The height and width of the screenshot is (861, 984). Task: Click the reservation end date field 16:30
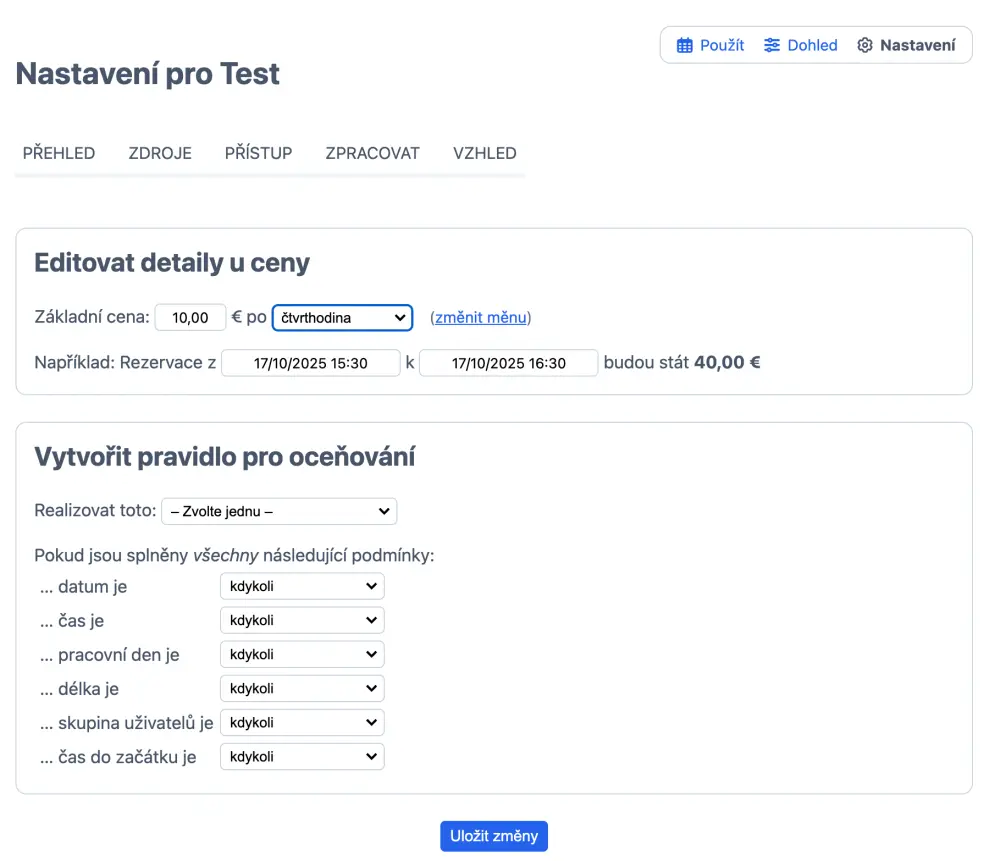(508, 363)
